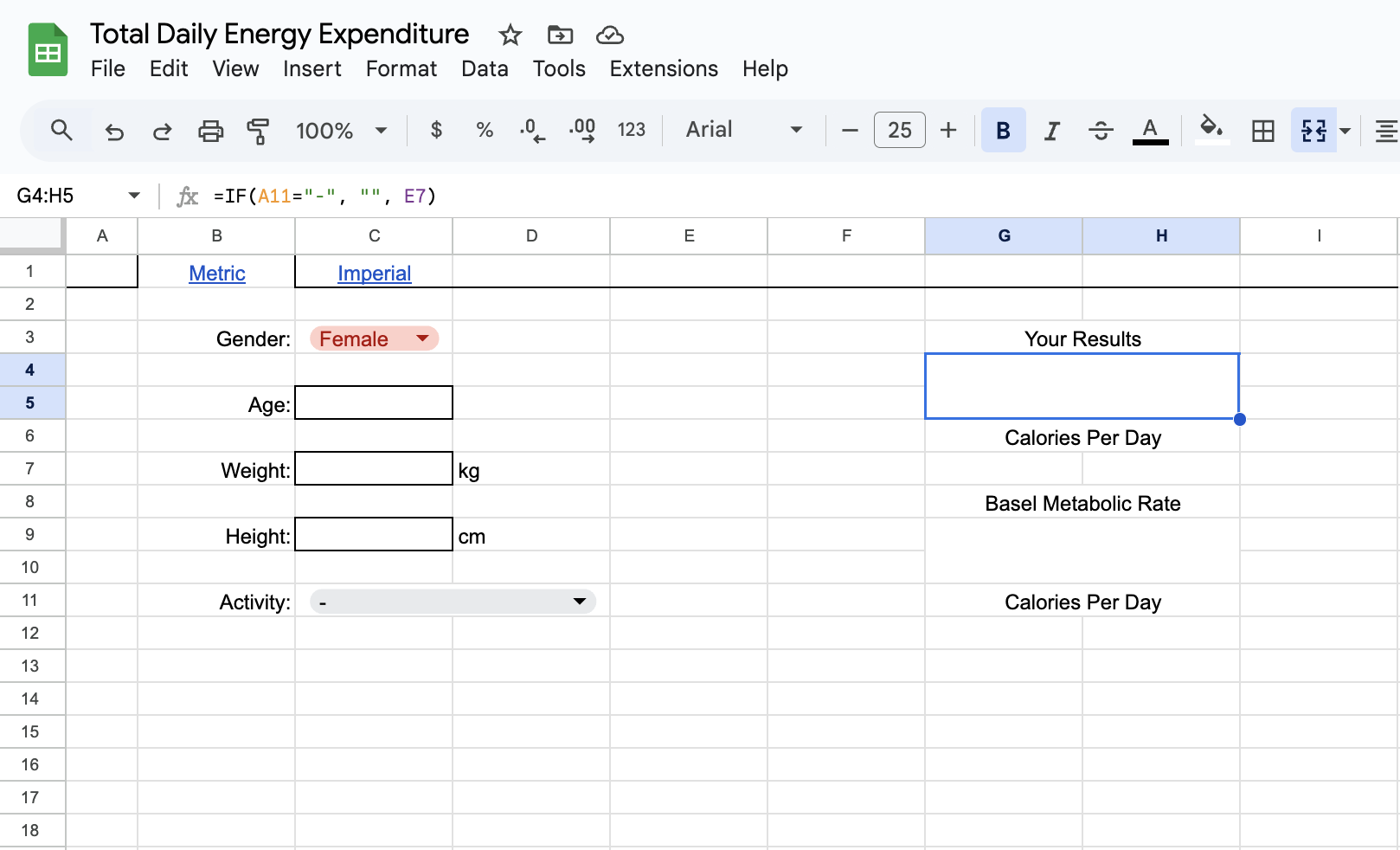Increase decimal places

(x=581, y=131)
